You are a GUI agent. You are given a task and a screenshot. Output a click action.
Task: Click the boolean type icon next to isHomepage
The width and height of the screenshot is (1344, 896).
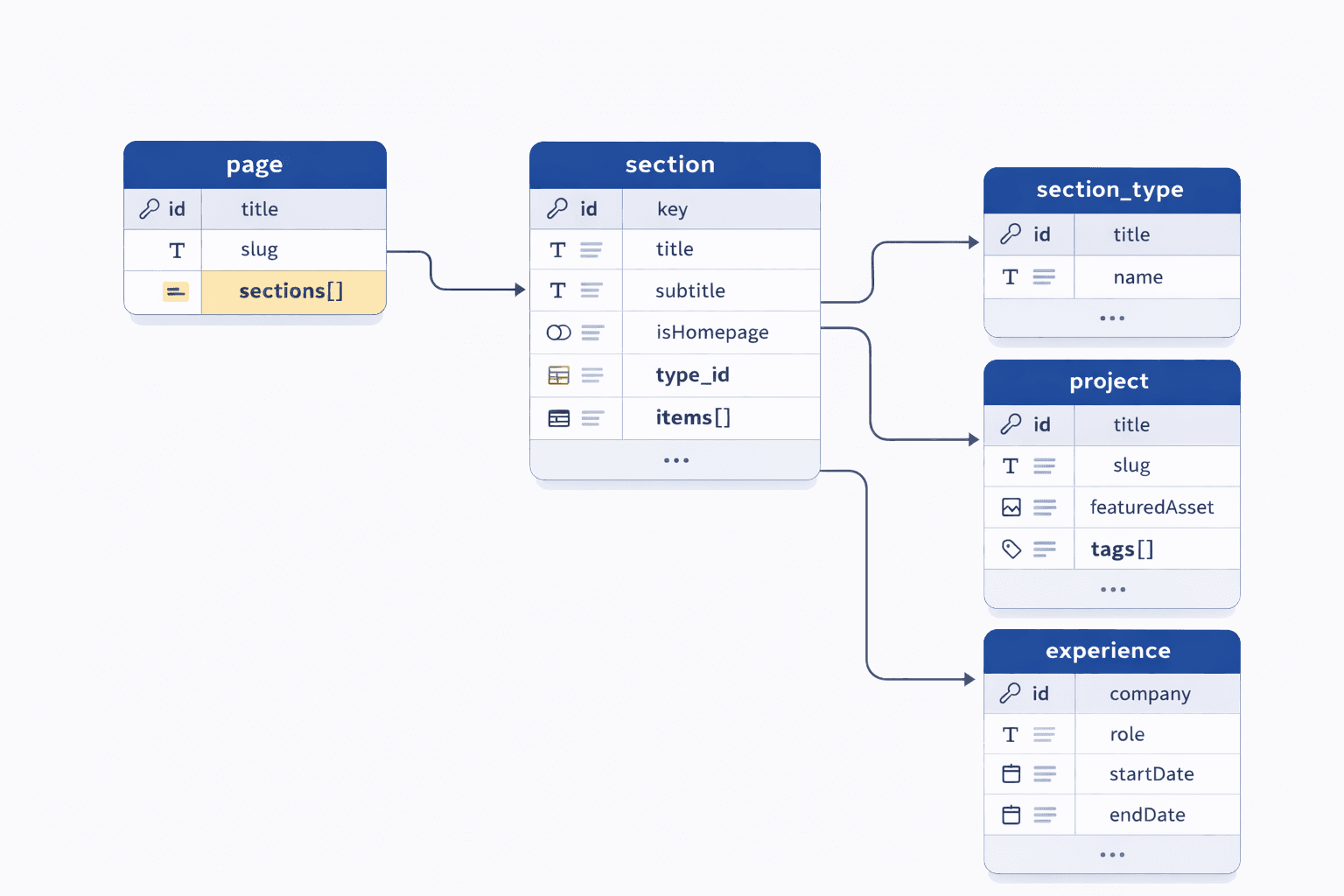tap(557, 332)
